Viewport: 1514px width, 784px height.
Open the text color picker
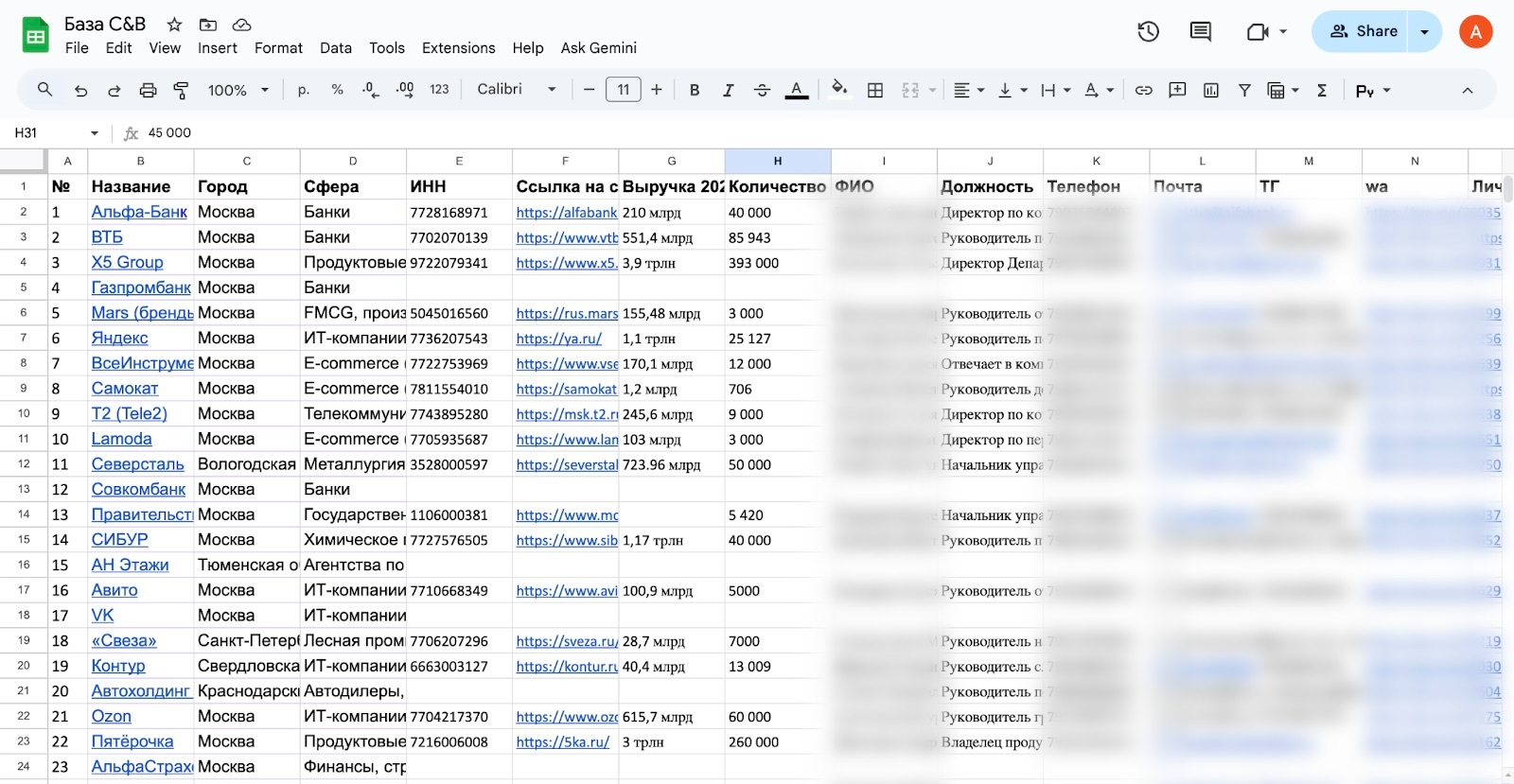797,90
